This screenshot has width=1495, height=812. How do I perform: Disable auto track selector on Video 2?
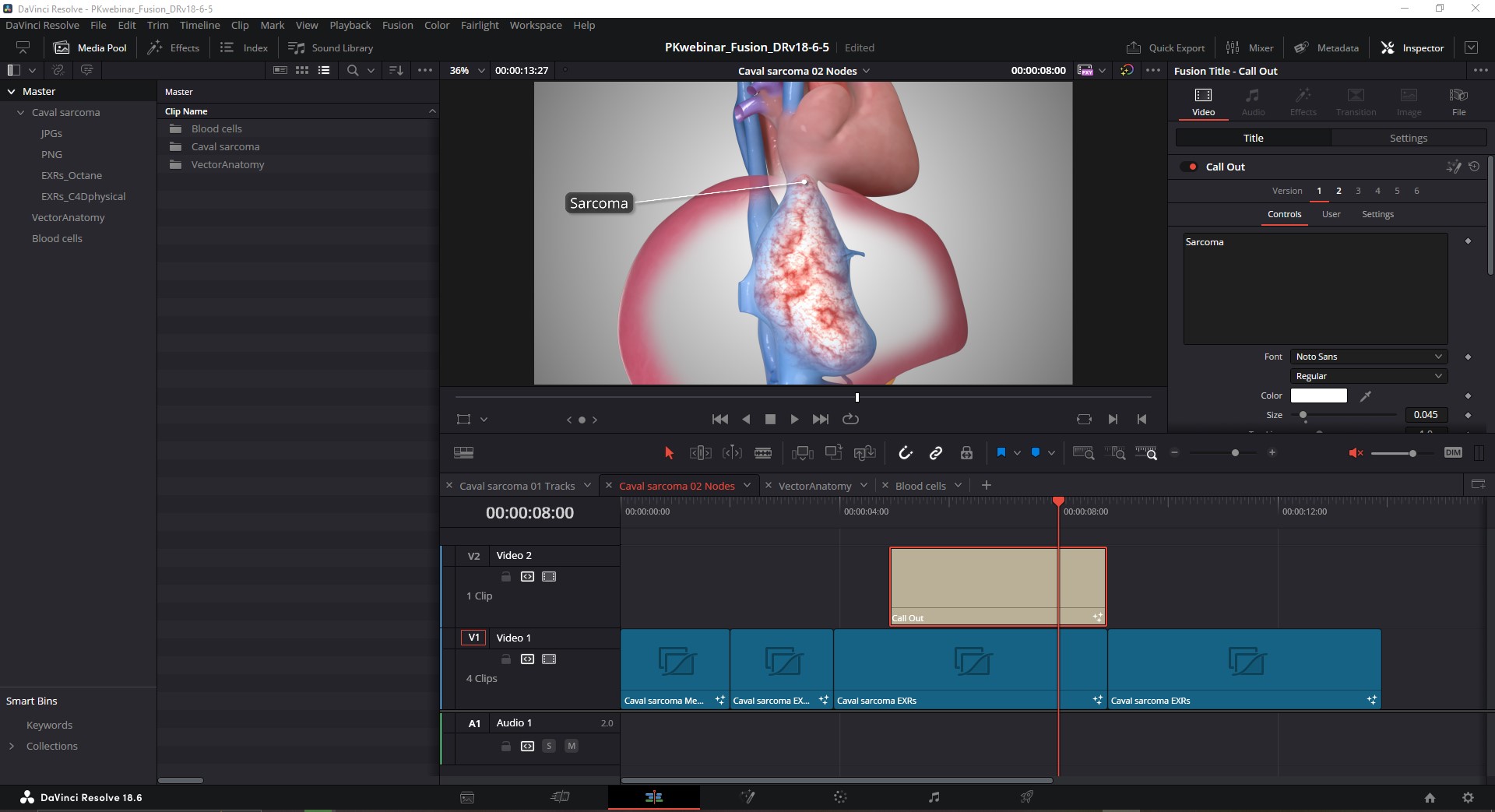(x=527, y=576)
